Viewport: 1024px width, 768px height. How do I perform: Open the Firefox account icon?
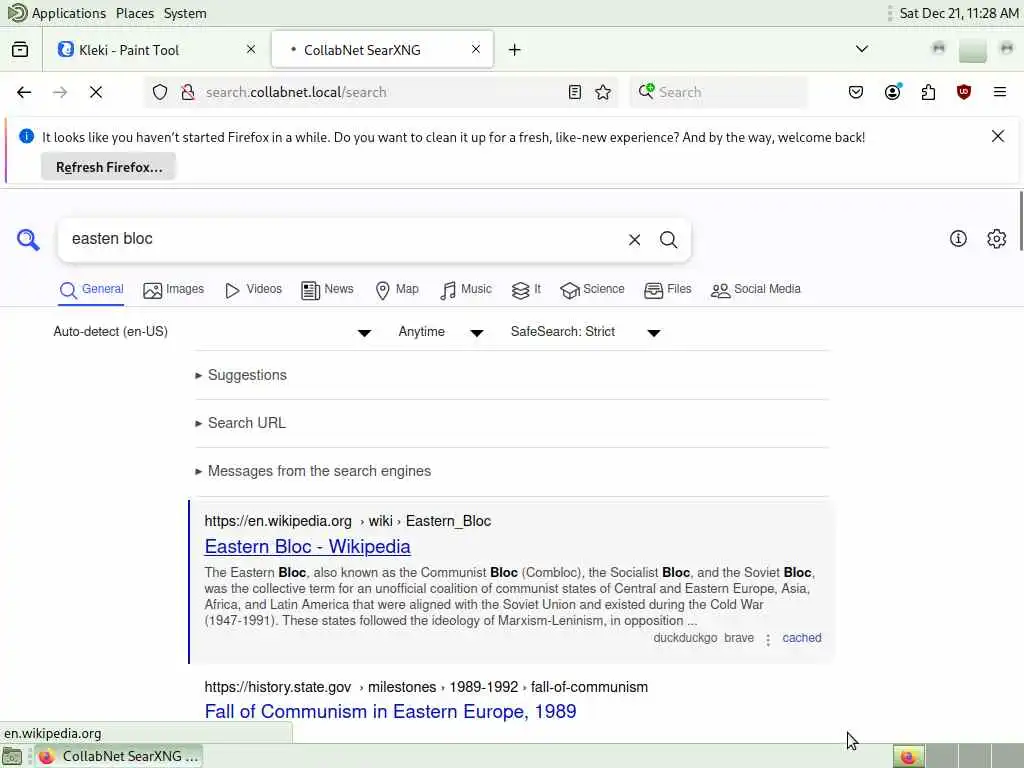pos(893,92)
